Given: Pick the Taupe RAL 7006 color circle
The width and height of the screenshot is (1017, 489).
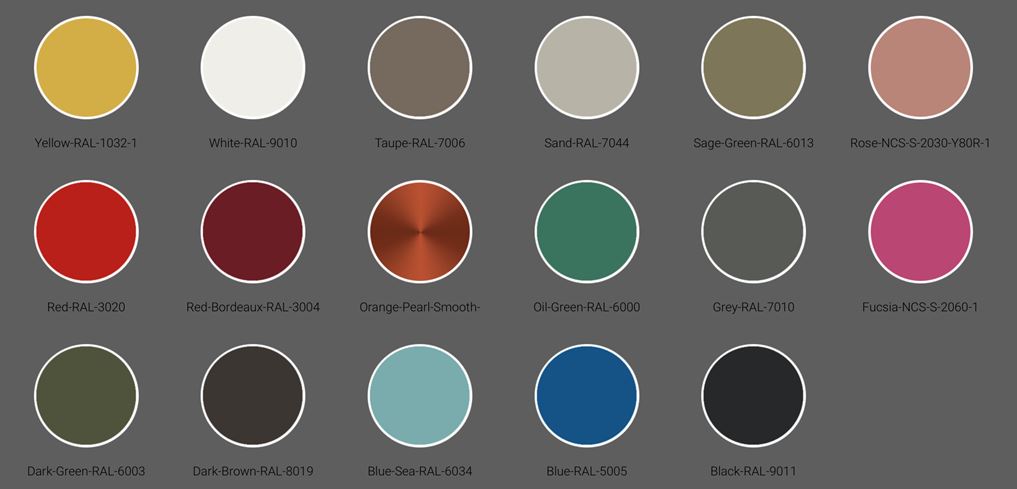Looking at the screenshot, I should 420,68.
